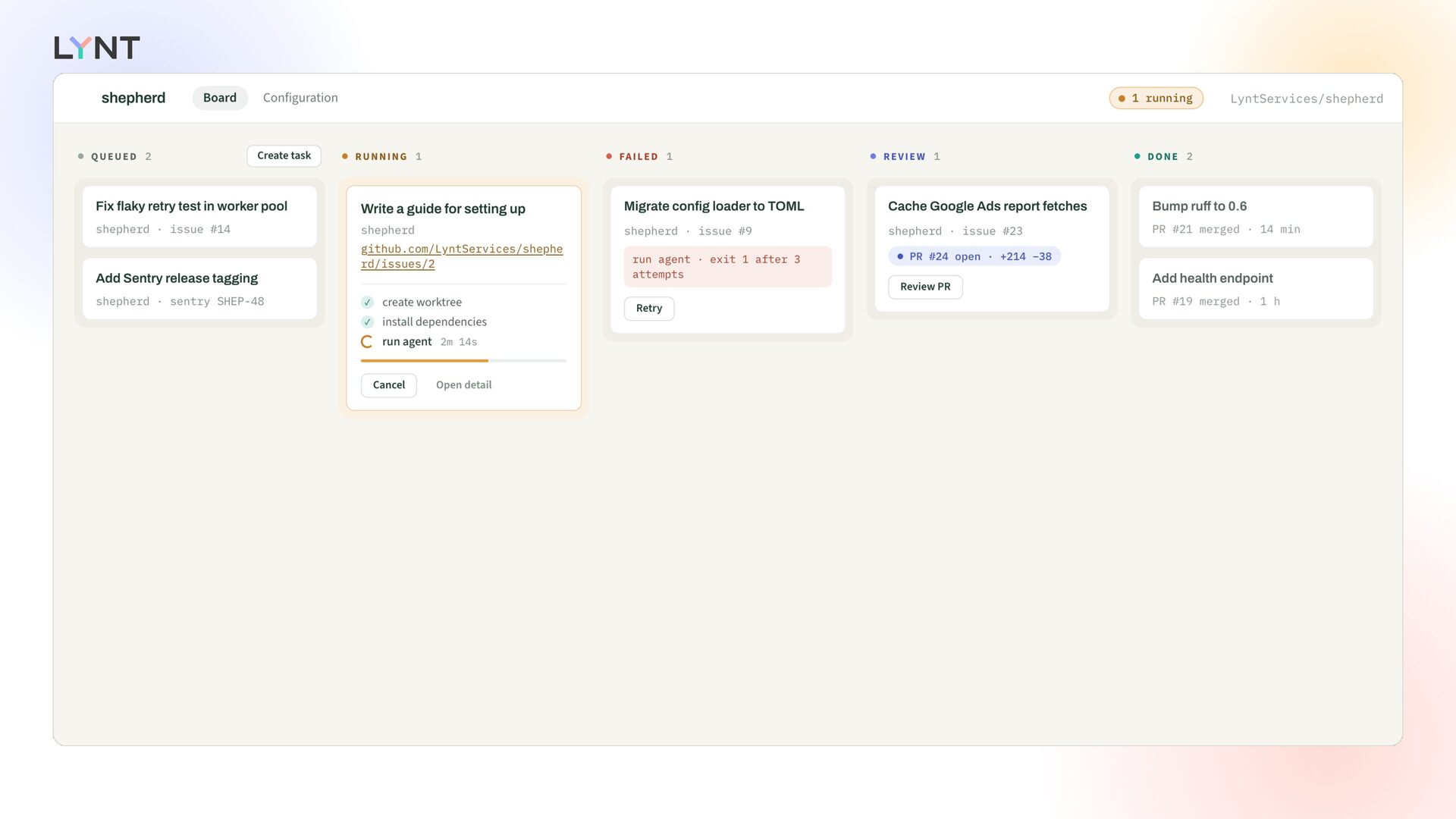Click the orange Running column status dot
Screen dimensions: 1456x819
point(345,156)
